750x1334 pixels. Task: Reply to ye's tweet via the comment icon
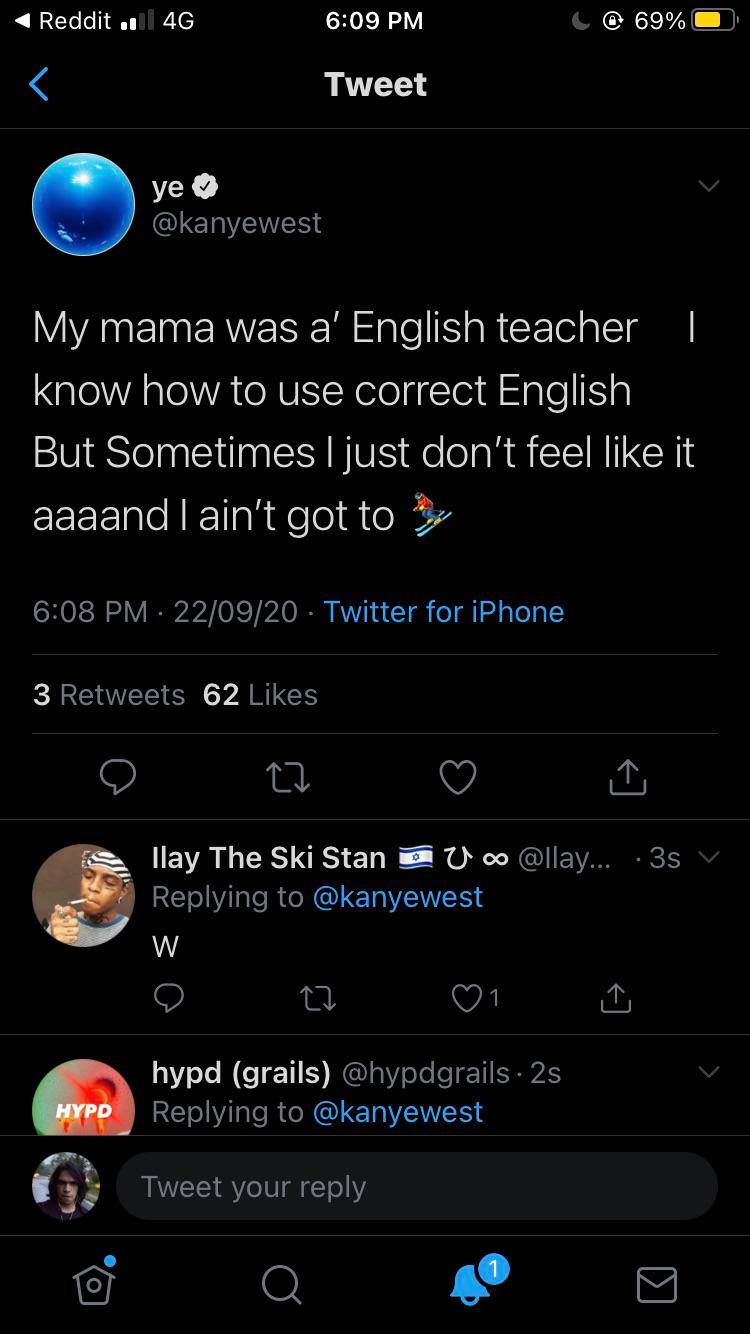(x=117, y=777)
